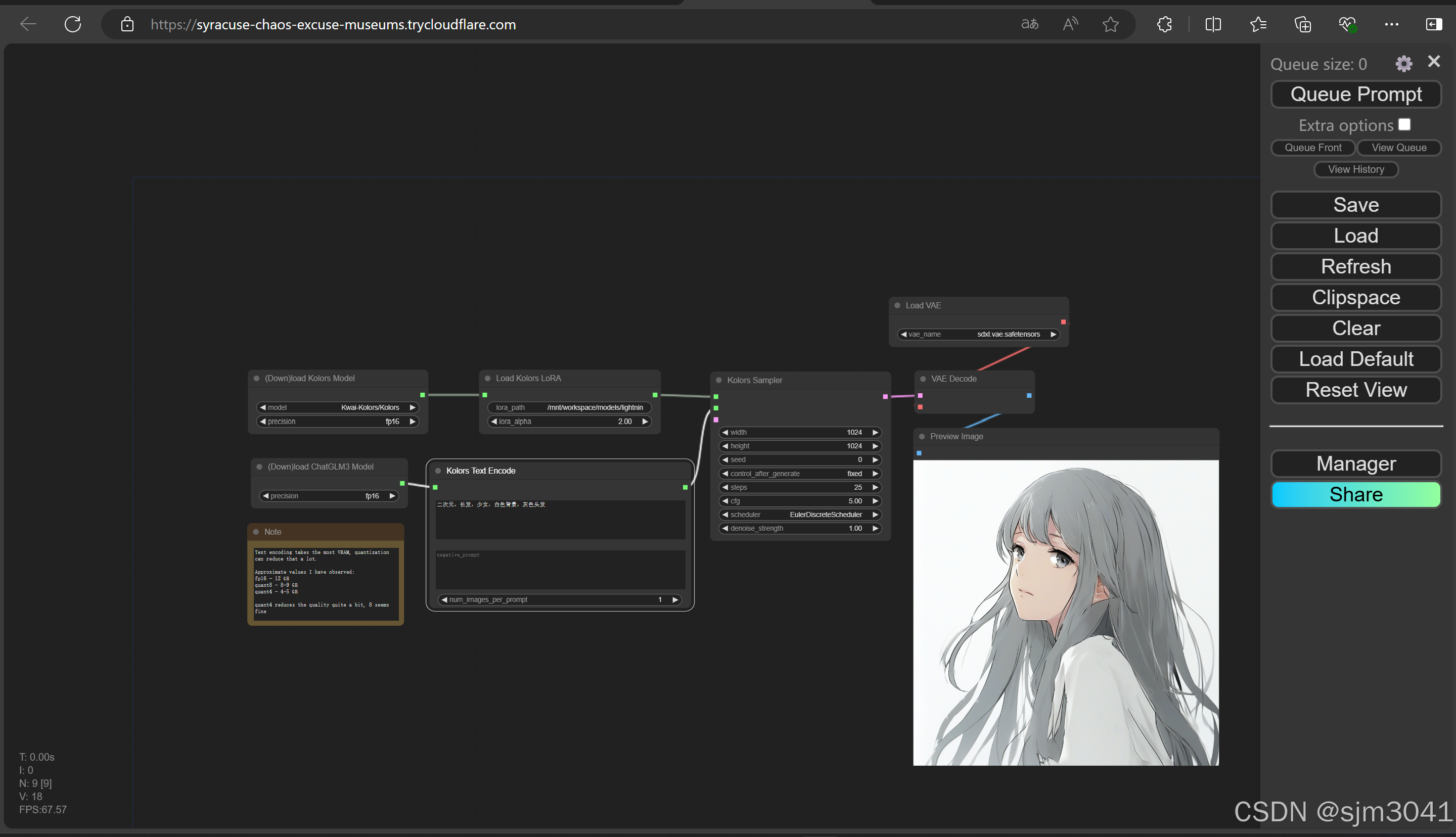Reload the page with refresh icon
This screenshot has height=837, width=1456.
pos(73,24)
